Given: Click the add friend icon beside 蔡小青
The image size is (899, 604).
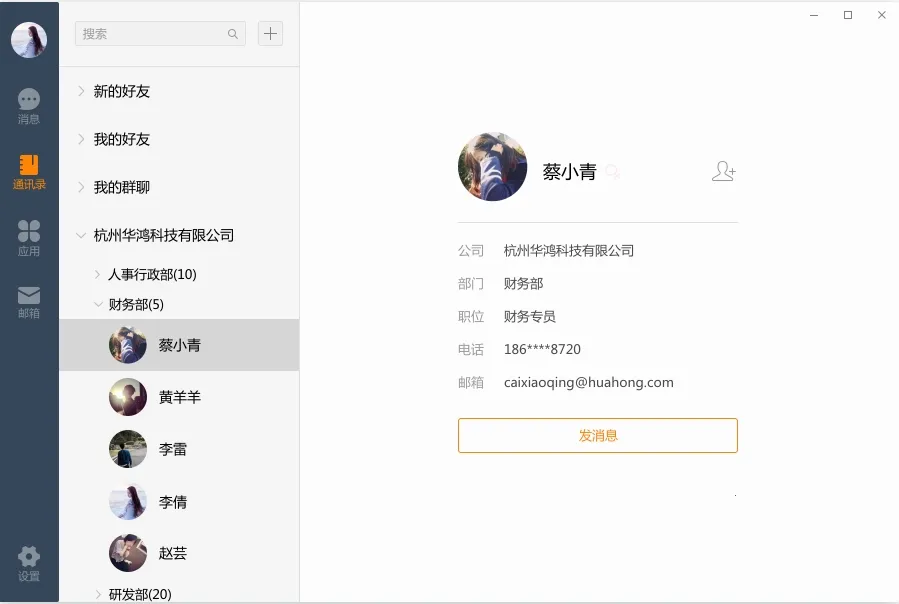Looking at the screenshot, I should tap(723, 171).
